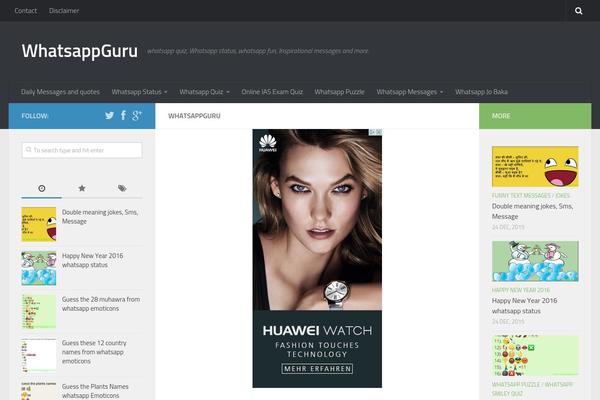The width and height of the screenshot is (600, 400).
Task: Click the FOLLOW: label
Action: (x=35, y=116)
